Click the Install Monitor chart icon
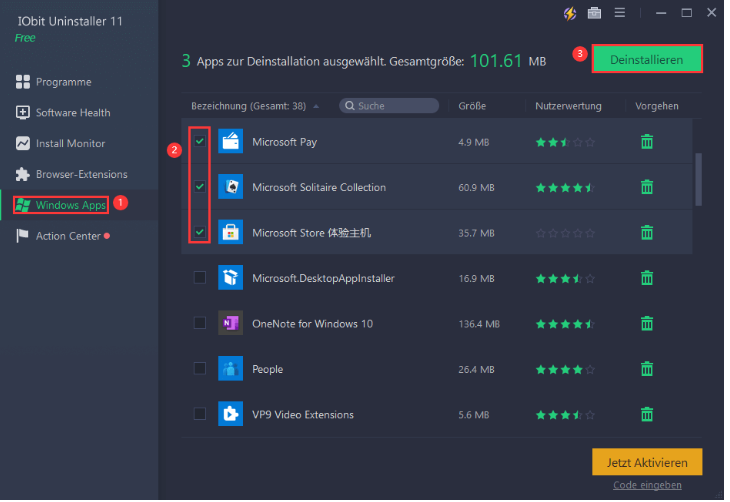This screenshot has height=502, width=730. click(22, 143)
